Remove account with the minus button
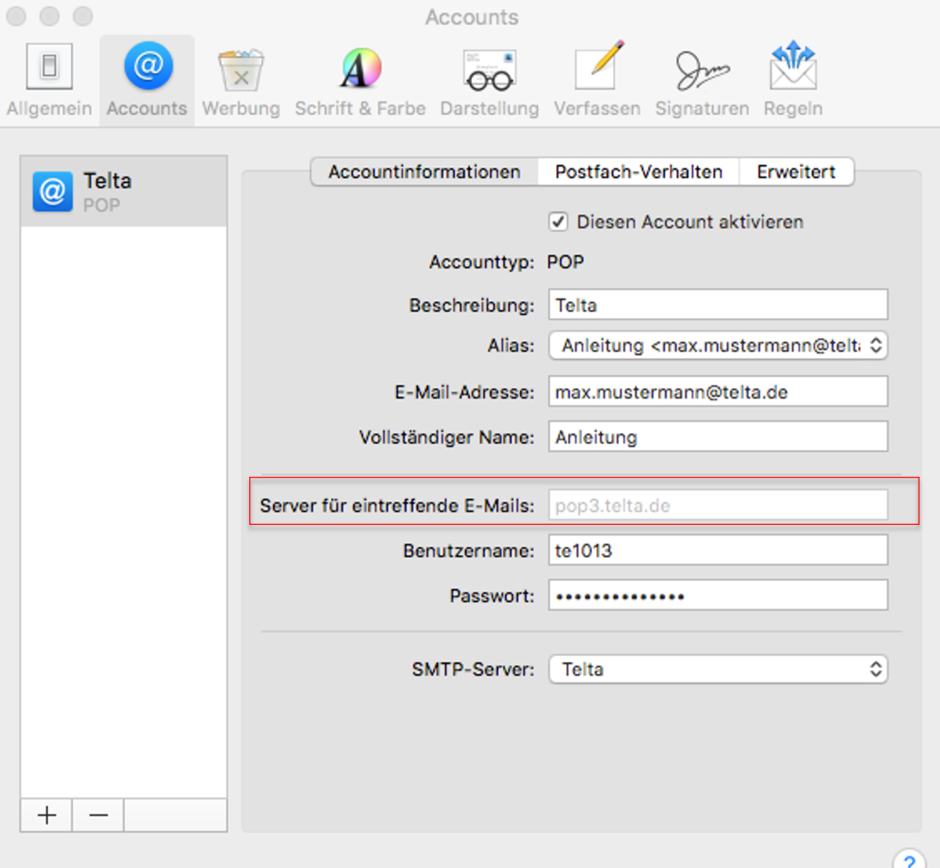 (98, 815)
